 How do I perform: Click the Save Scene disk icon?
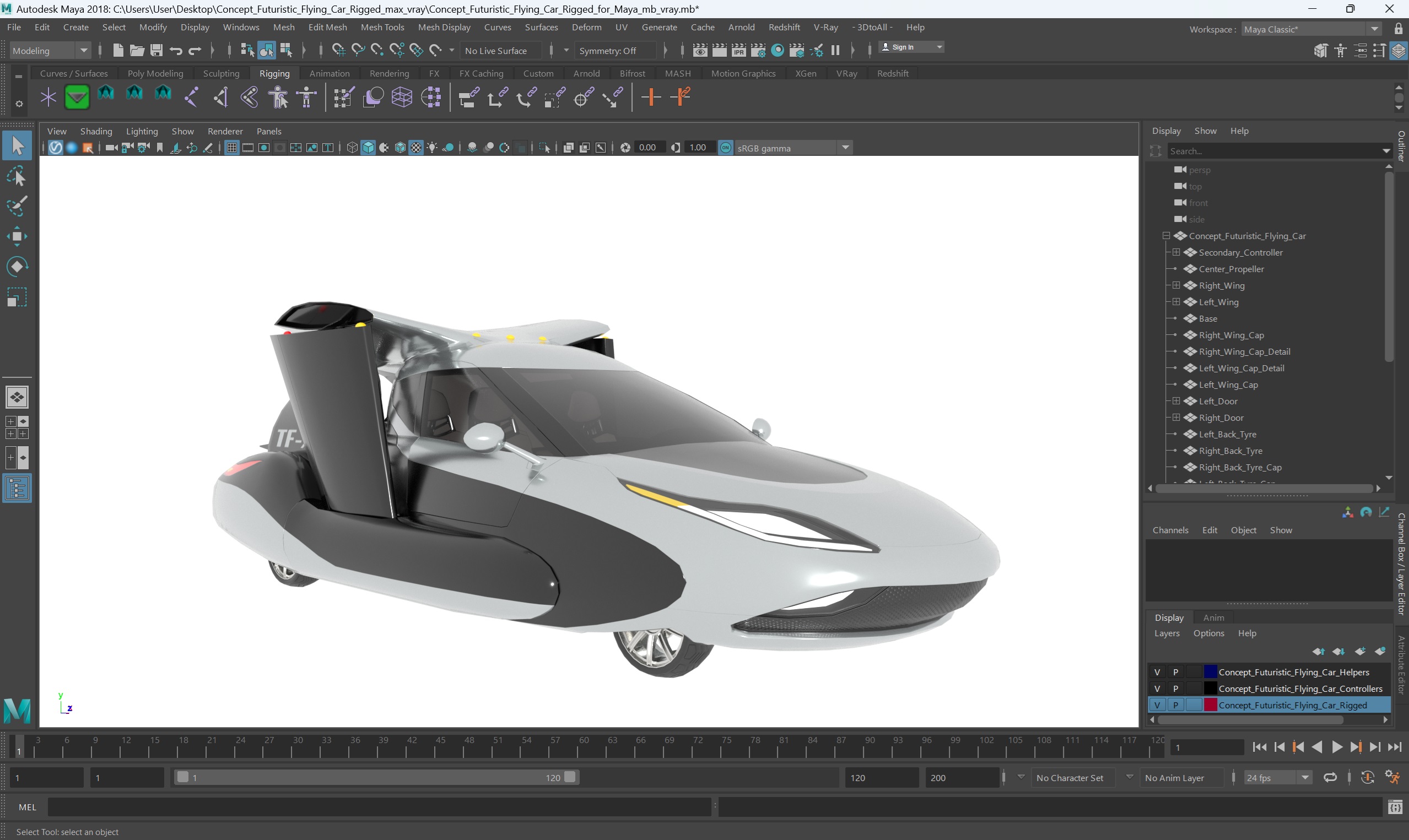click(x=156, y=50)
